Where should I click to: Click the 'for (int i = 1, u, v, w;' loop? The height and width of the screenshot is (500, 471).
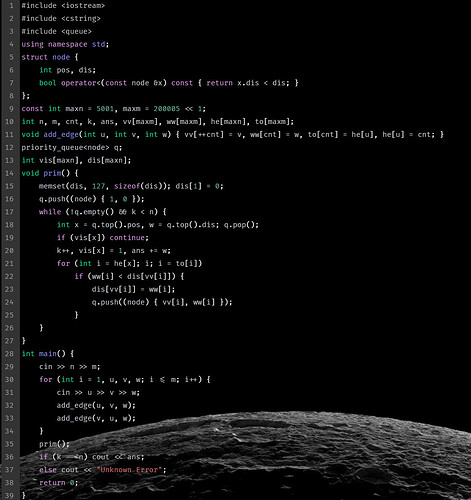[125, 380]
